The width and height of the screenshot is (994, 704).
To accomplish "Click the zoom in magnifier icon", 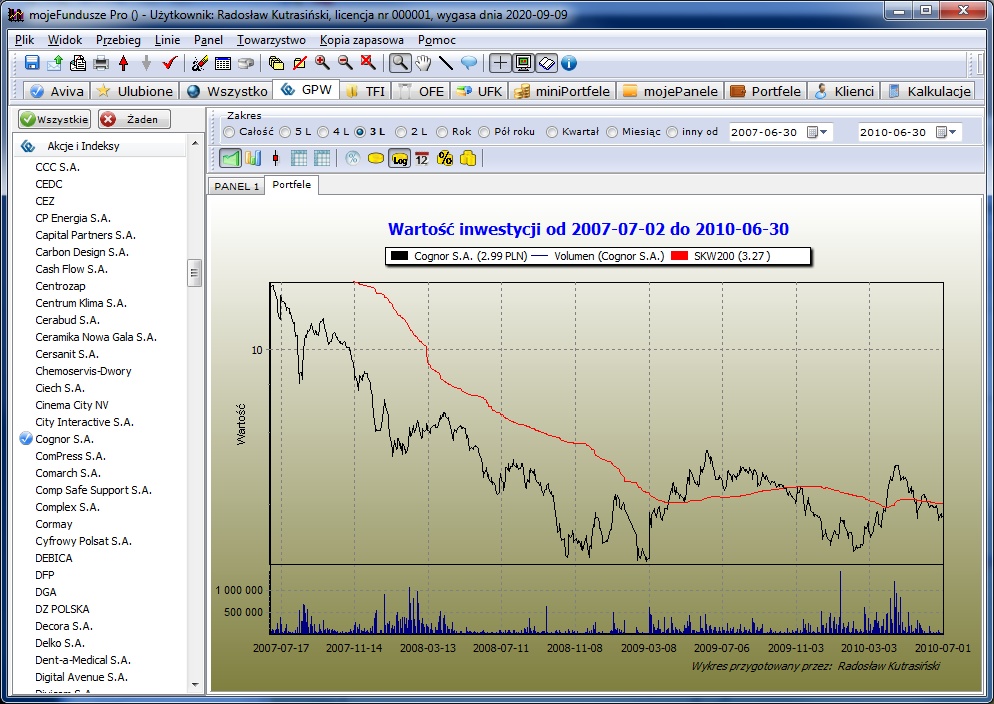I will [322, 63].
